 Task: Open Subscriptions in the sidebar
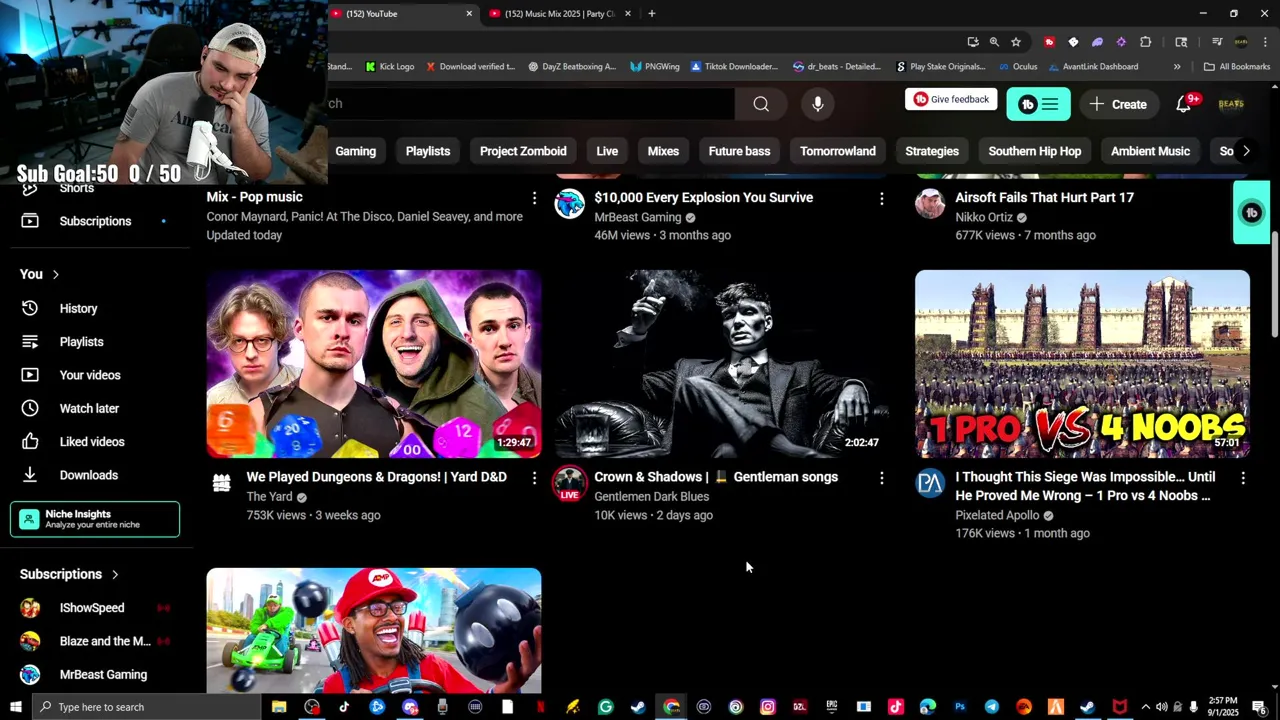tap(95, 221)
